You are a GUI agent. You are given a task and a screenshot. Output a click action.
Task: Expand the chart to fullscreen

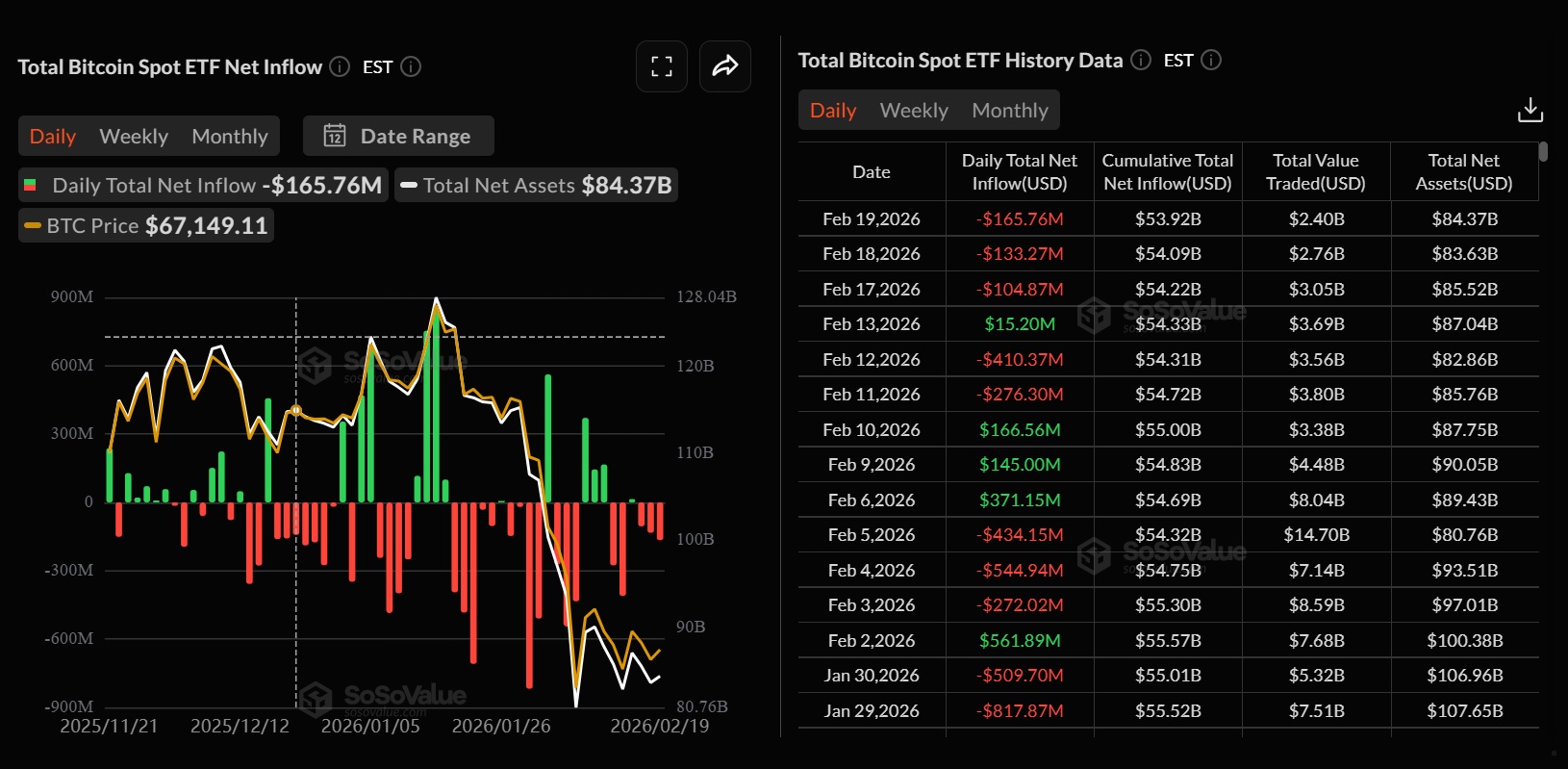[x=662, y=66]
